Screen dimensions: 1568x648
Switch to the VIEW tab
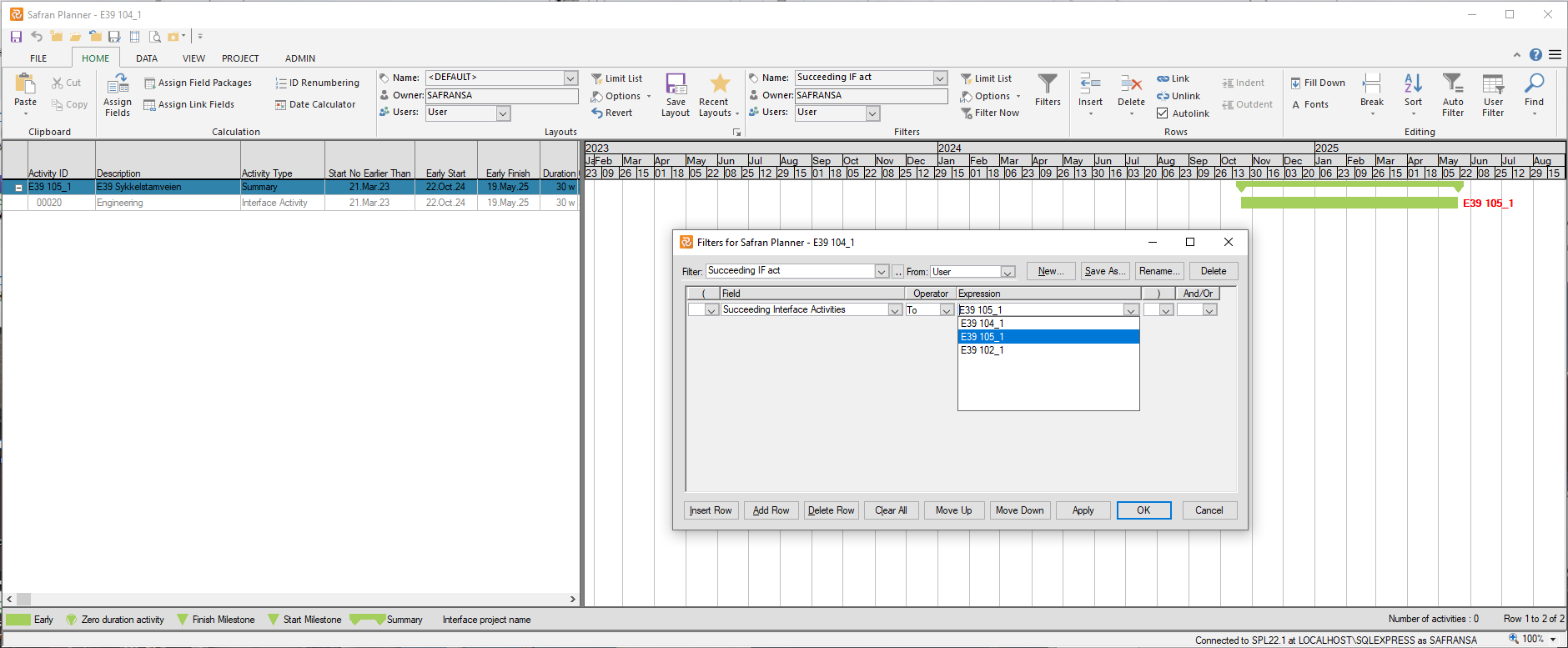(193, 58)
